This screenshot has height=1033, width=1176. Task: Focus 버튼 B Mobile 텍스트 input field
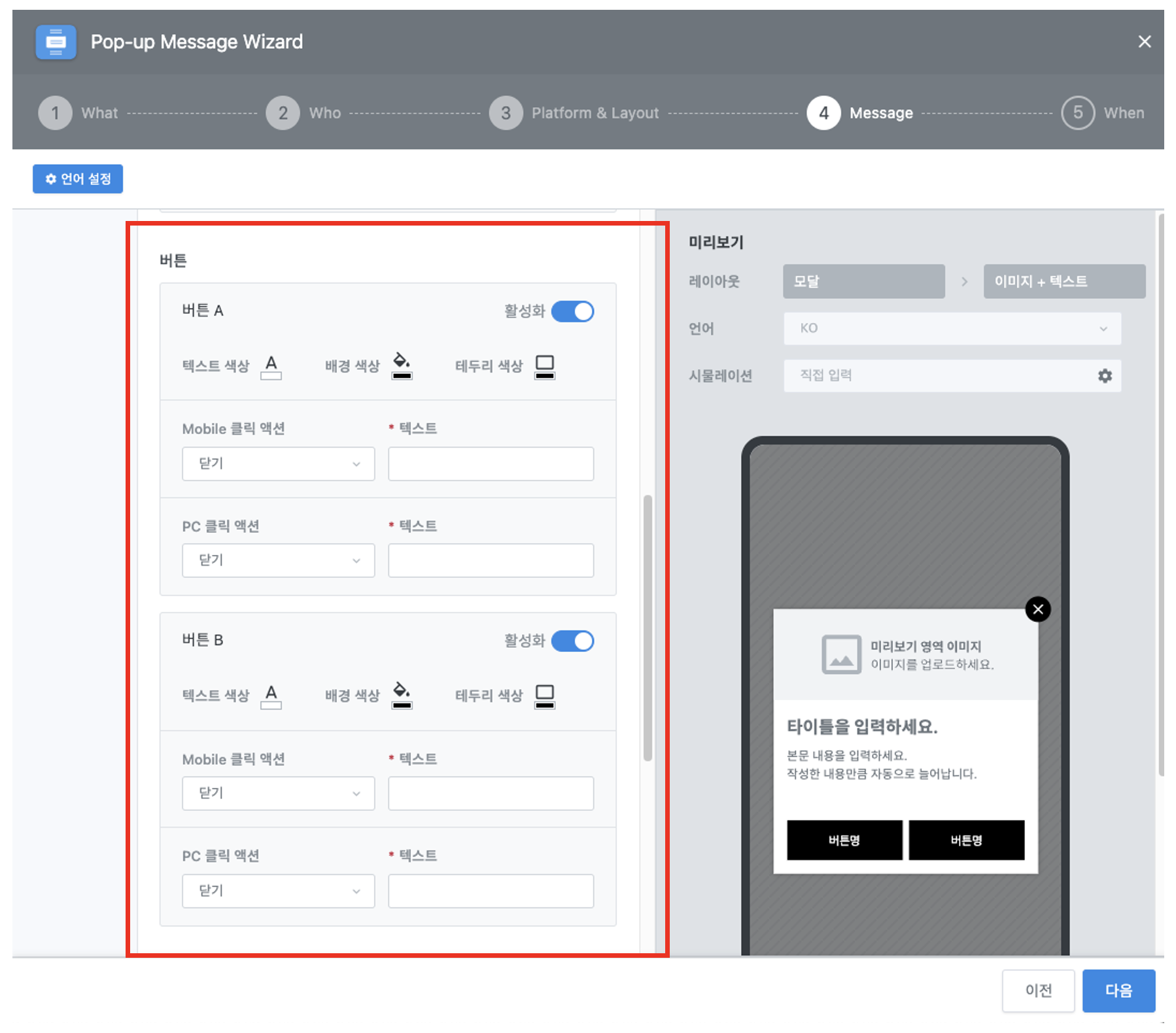tap(491, 793)
